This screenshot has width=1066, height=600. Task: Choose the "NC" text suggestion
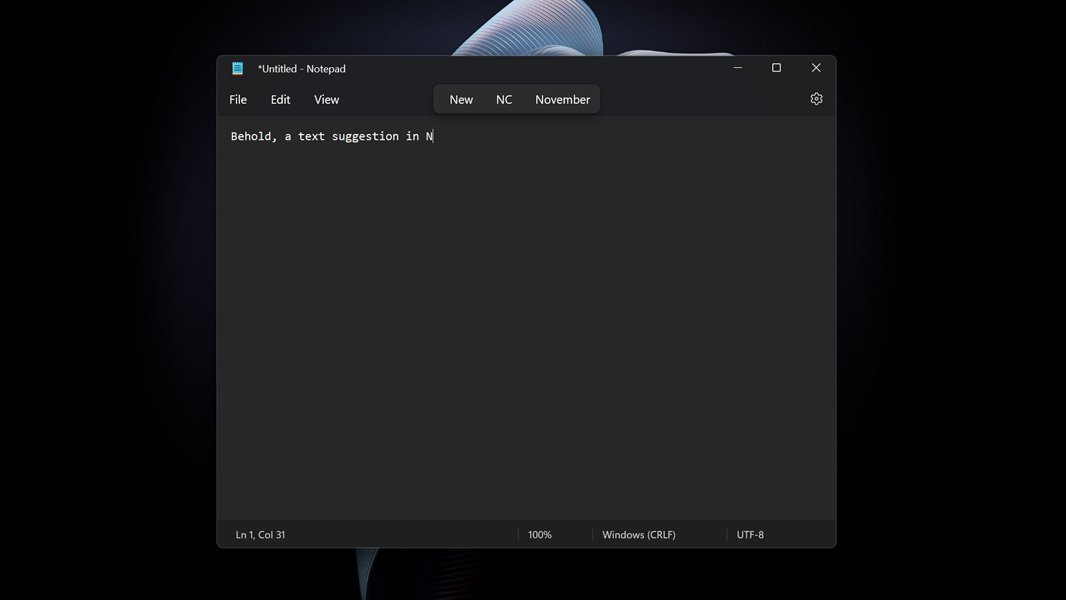504,100
